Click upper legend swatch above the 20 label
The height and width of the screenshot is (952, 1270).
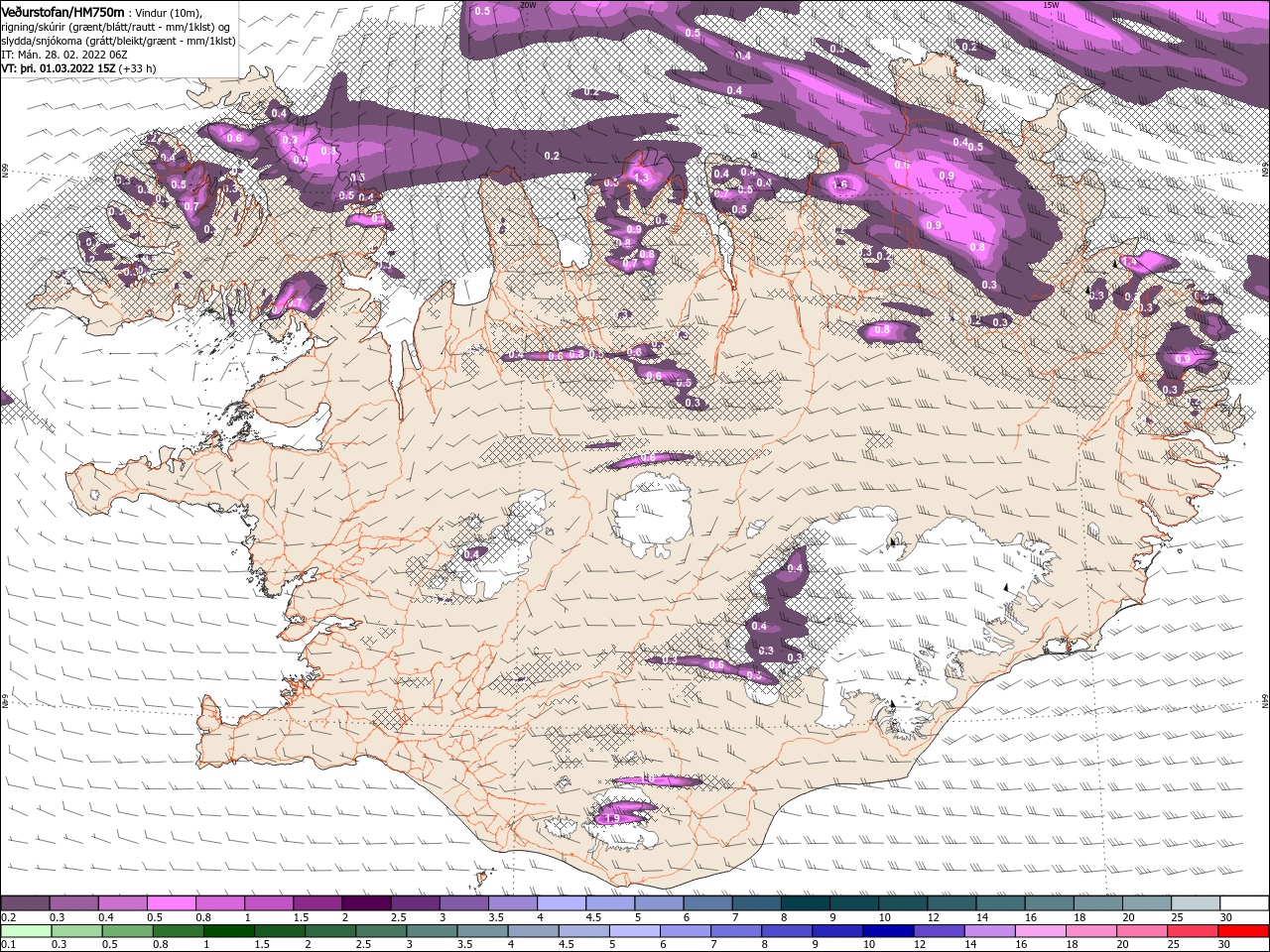tap(1148, 903)
